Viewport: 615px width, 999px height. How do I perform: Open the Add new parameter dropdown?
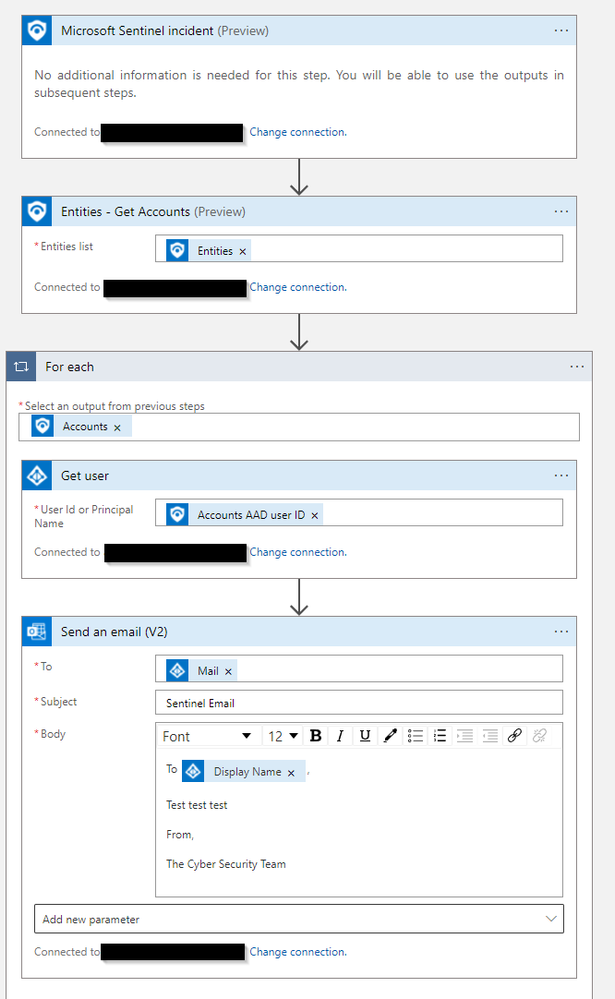(x=299, y=919)
